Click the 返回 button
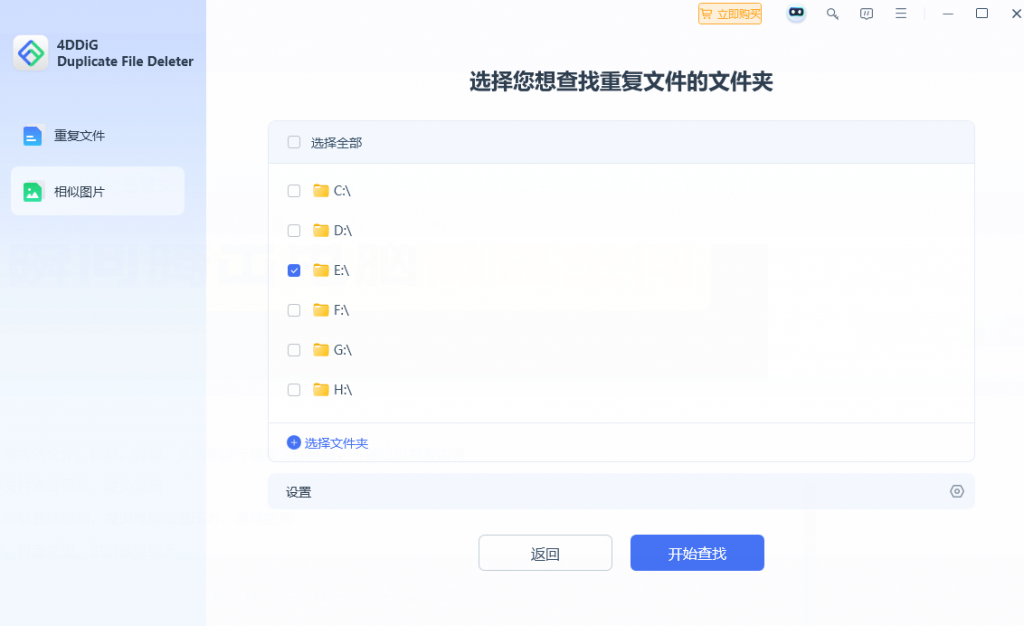Viewport: 1024px width, 626px height. point(545,552)
